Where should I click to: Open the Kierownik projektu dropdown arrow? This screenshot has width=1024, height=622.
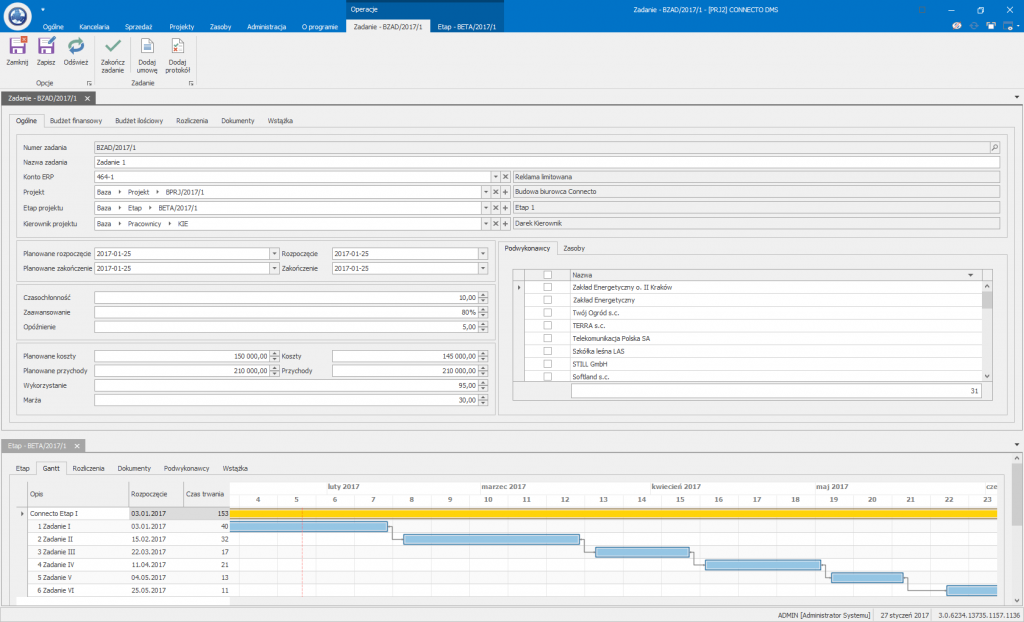486,223
